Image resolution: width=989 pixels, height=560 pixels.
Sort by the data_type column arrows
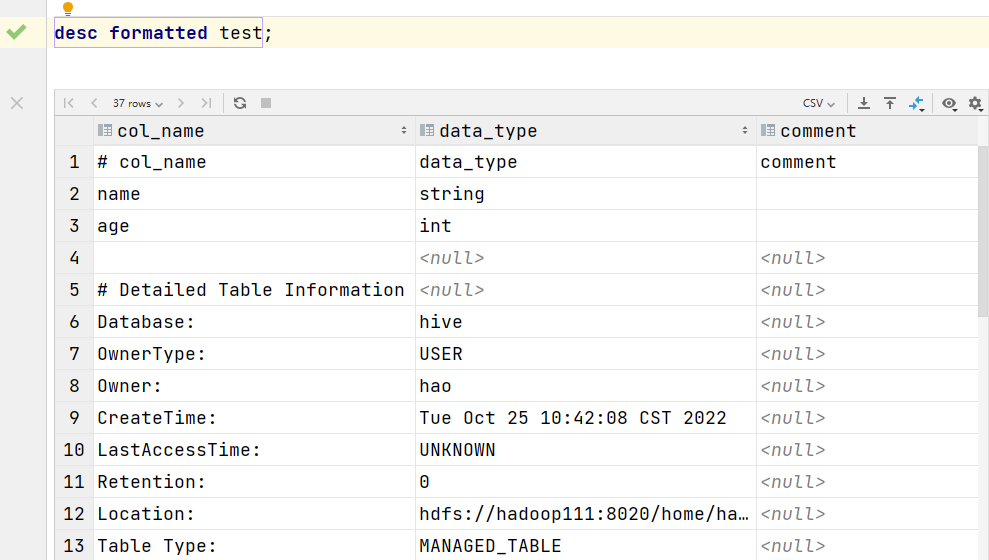(x=745, y=131)
